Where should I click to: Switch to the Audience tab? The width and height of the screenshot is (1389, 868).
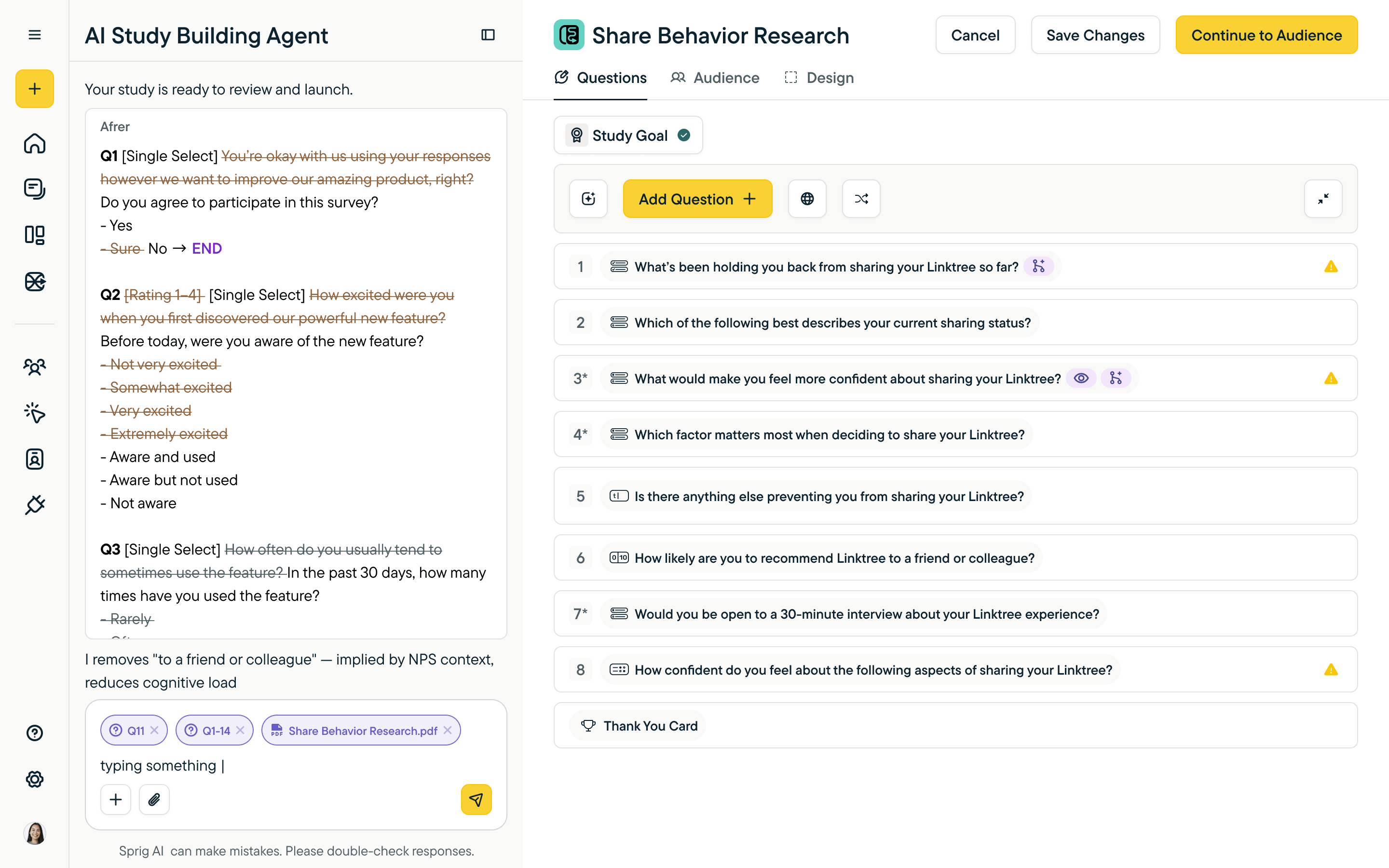[x=715, y=78]
